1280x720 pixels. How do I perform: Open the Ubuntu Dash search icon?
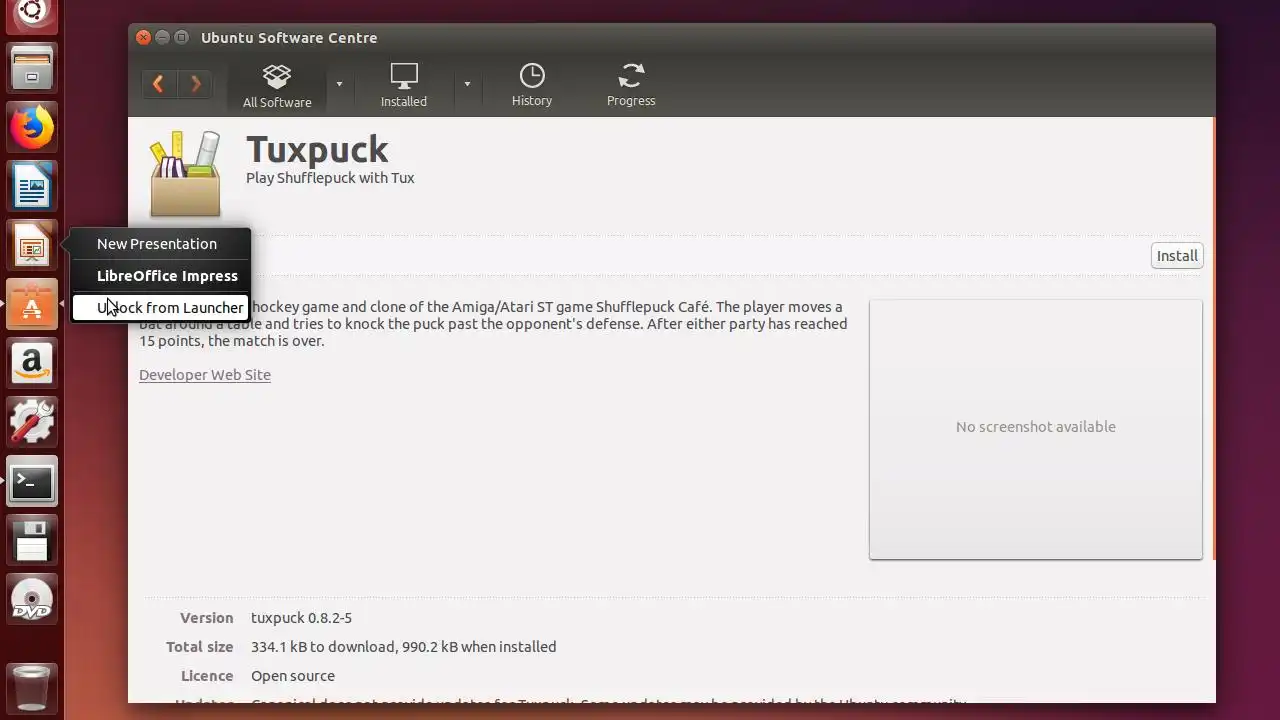(32, 12)
